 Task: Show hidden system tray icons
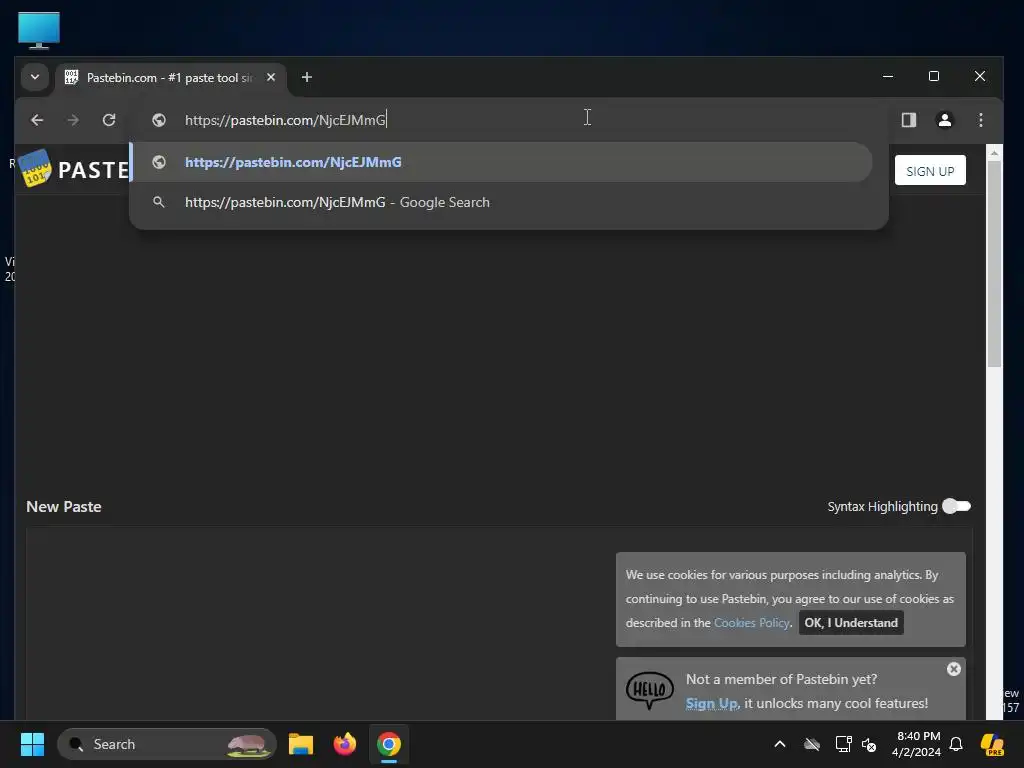[780, 744]
